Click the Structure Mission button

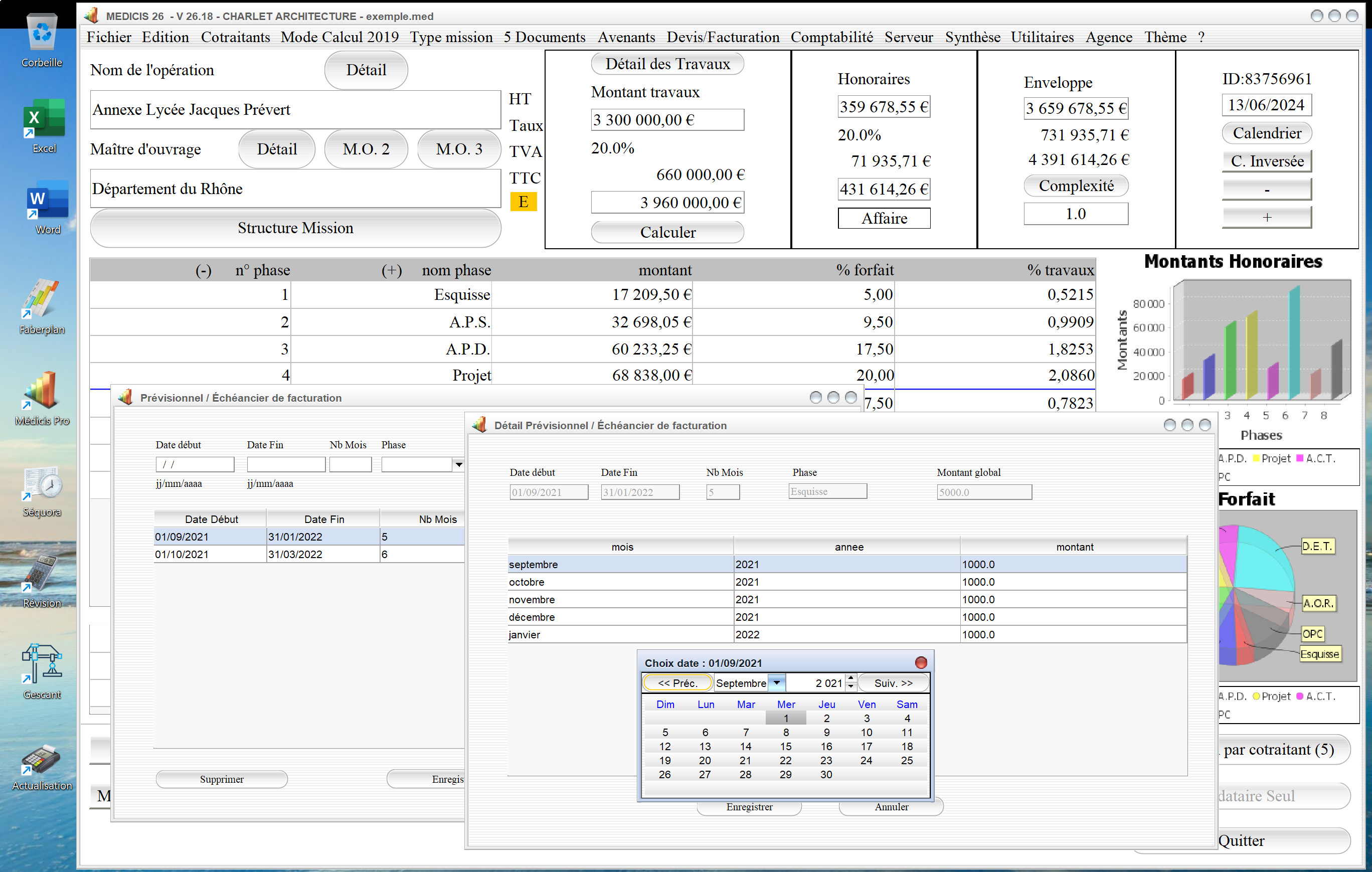(295, 228)
